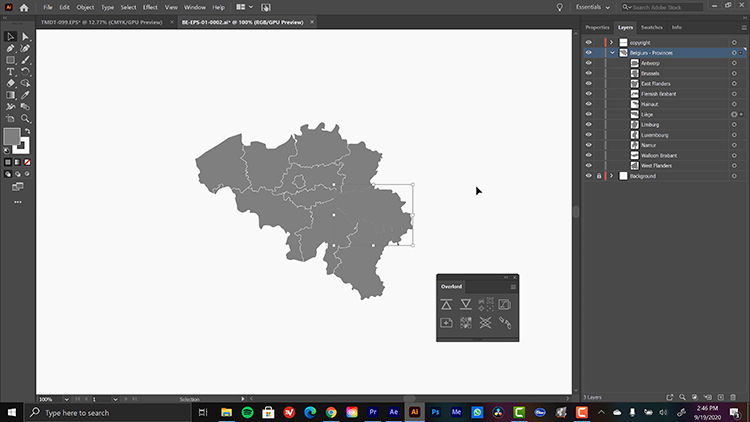Open the Layers panel options menu

pos(744,28)
